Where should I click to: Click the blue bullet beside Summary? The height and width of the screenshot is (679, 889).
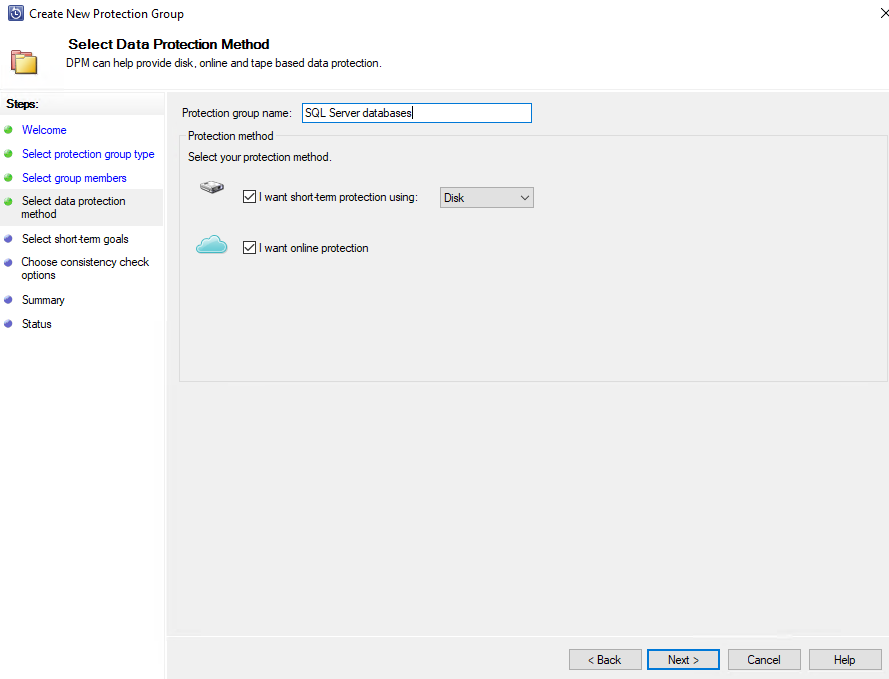(x=8, y=300)
